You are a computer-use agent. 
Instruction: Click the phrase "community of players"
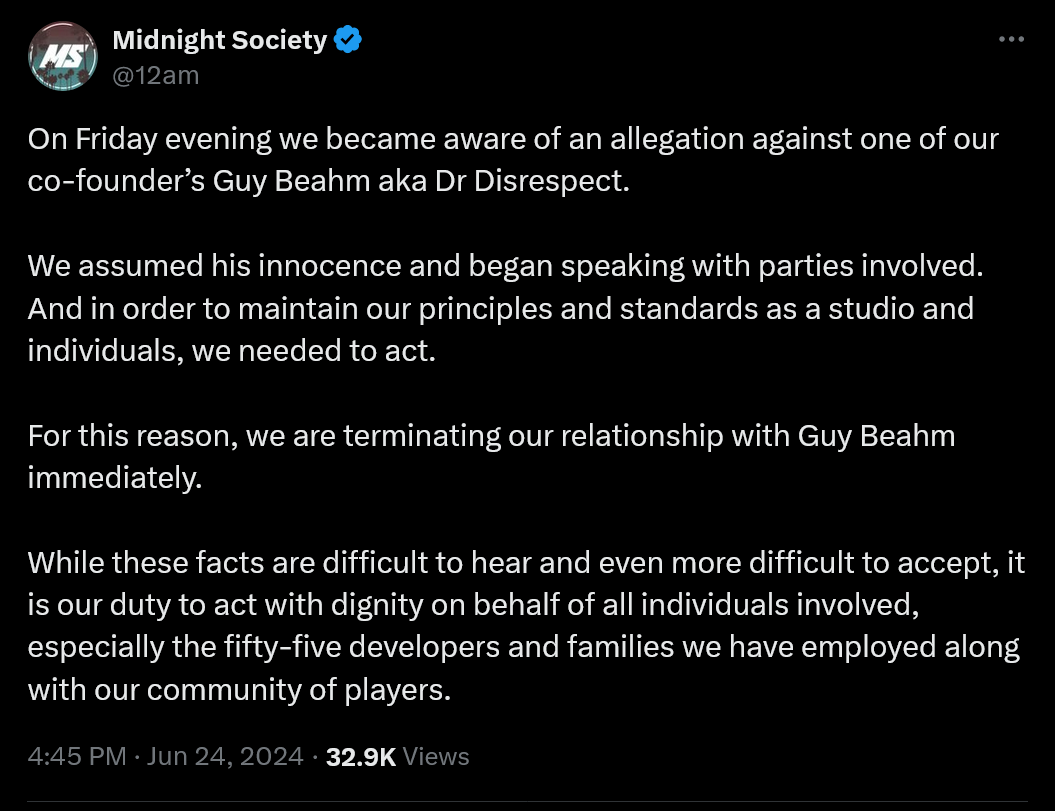(x=299, y=690)
